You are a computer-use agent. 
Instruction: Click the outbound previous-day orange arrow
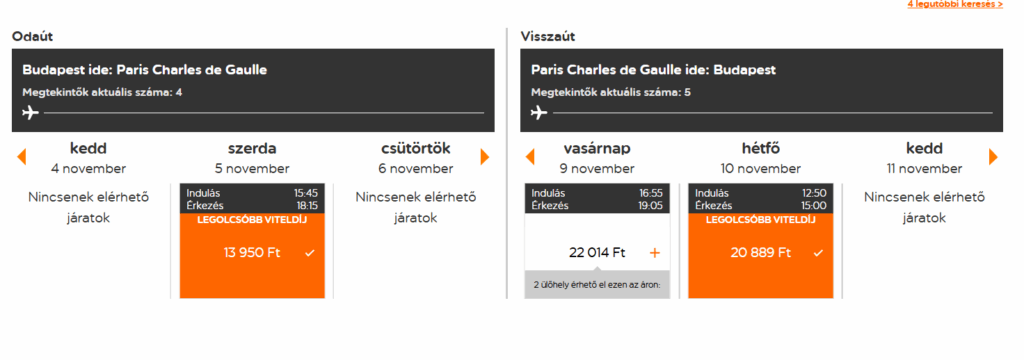22,157
